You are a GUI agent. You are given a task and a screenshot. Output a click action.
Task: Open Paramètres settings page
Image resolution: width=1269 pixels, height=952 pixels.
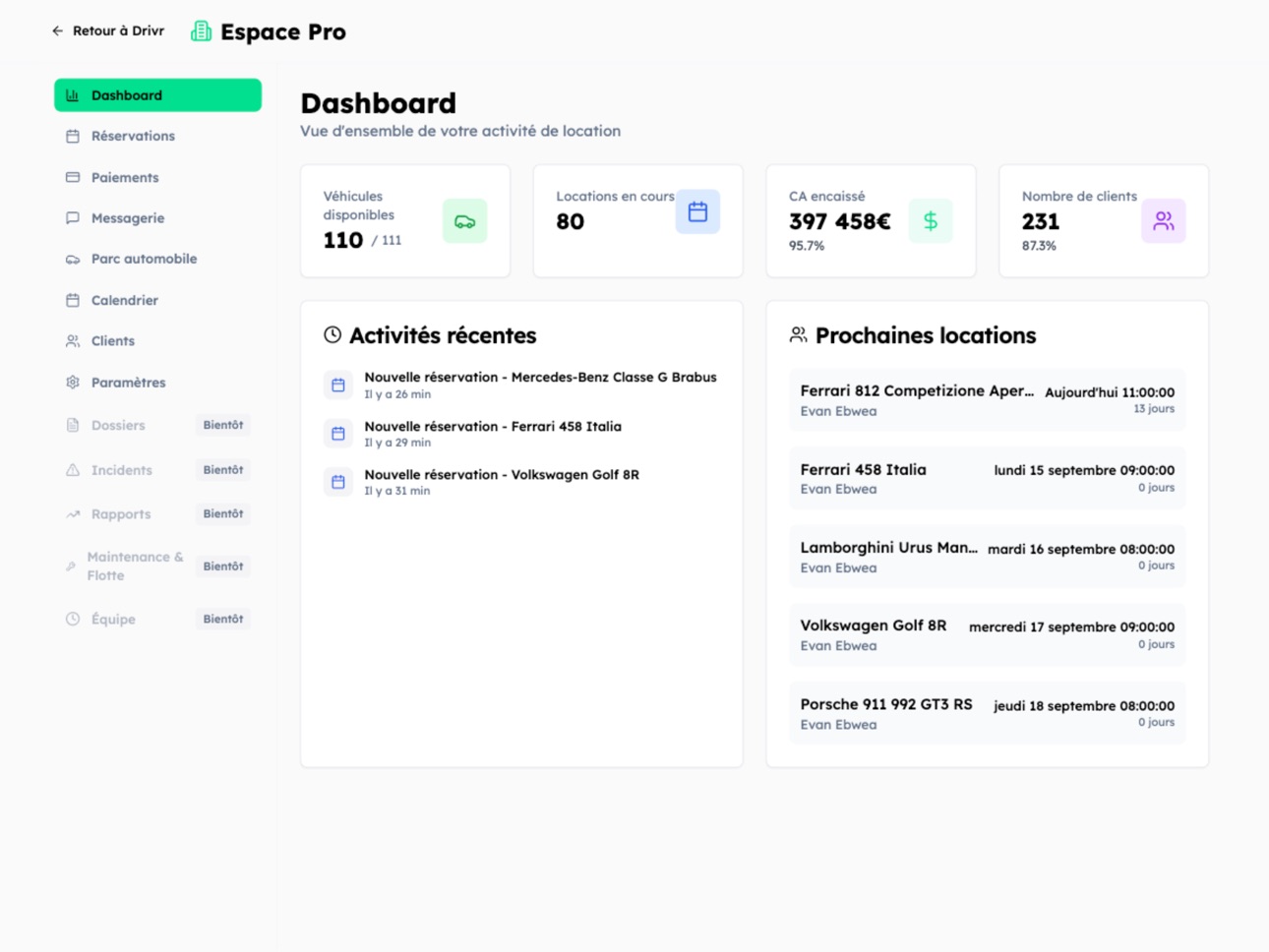click(x=157, y=383)
